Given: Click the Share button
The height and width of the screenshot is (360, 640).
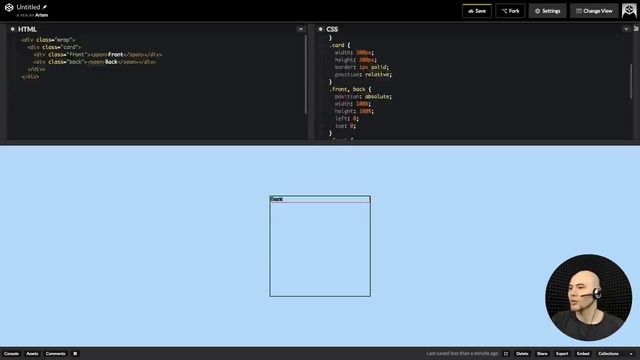Looking at the screenshot, I should coord(542,353).
